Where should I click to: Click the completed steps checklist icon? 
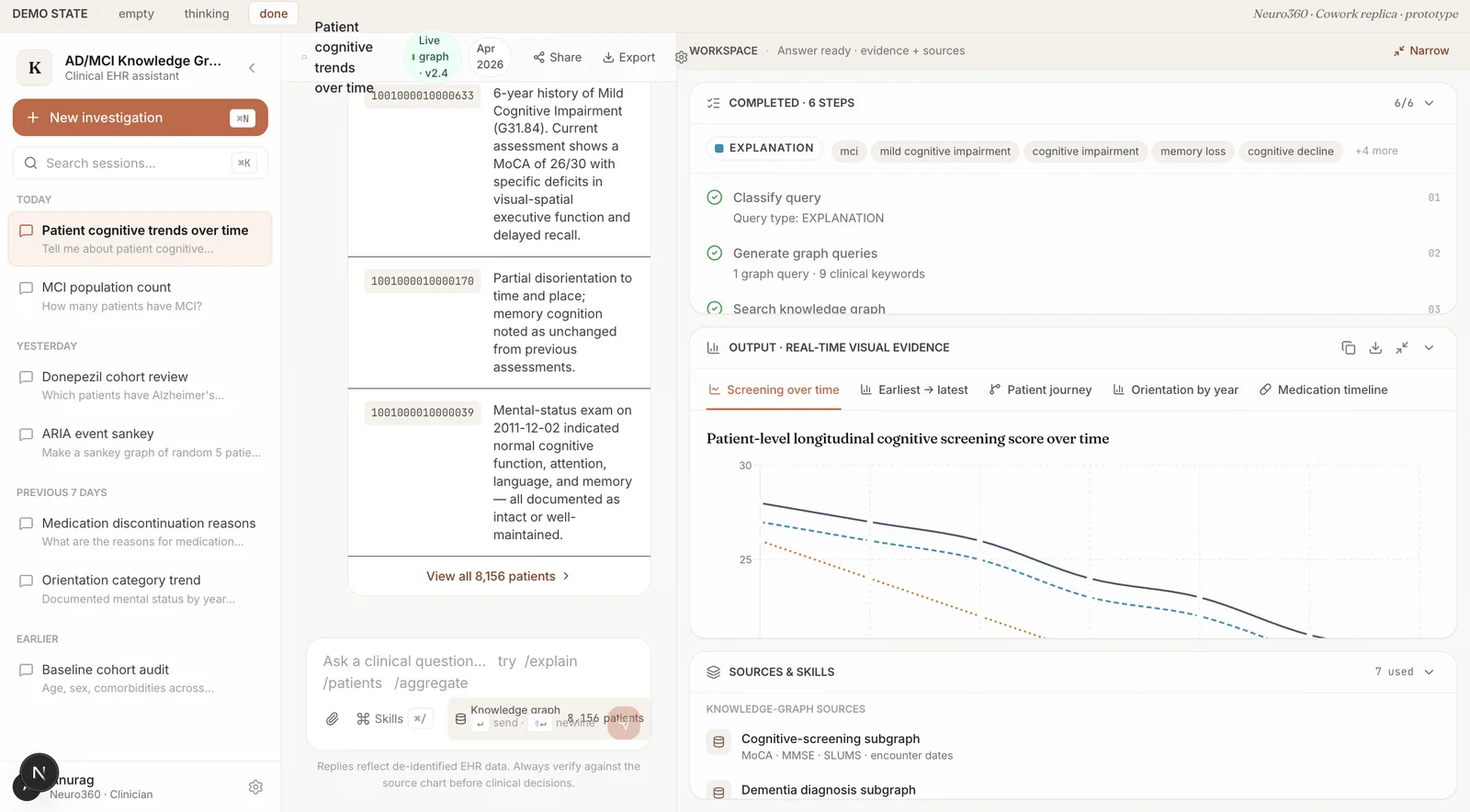tap(713, 104)
